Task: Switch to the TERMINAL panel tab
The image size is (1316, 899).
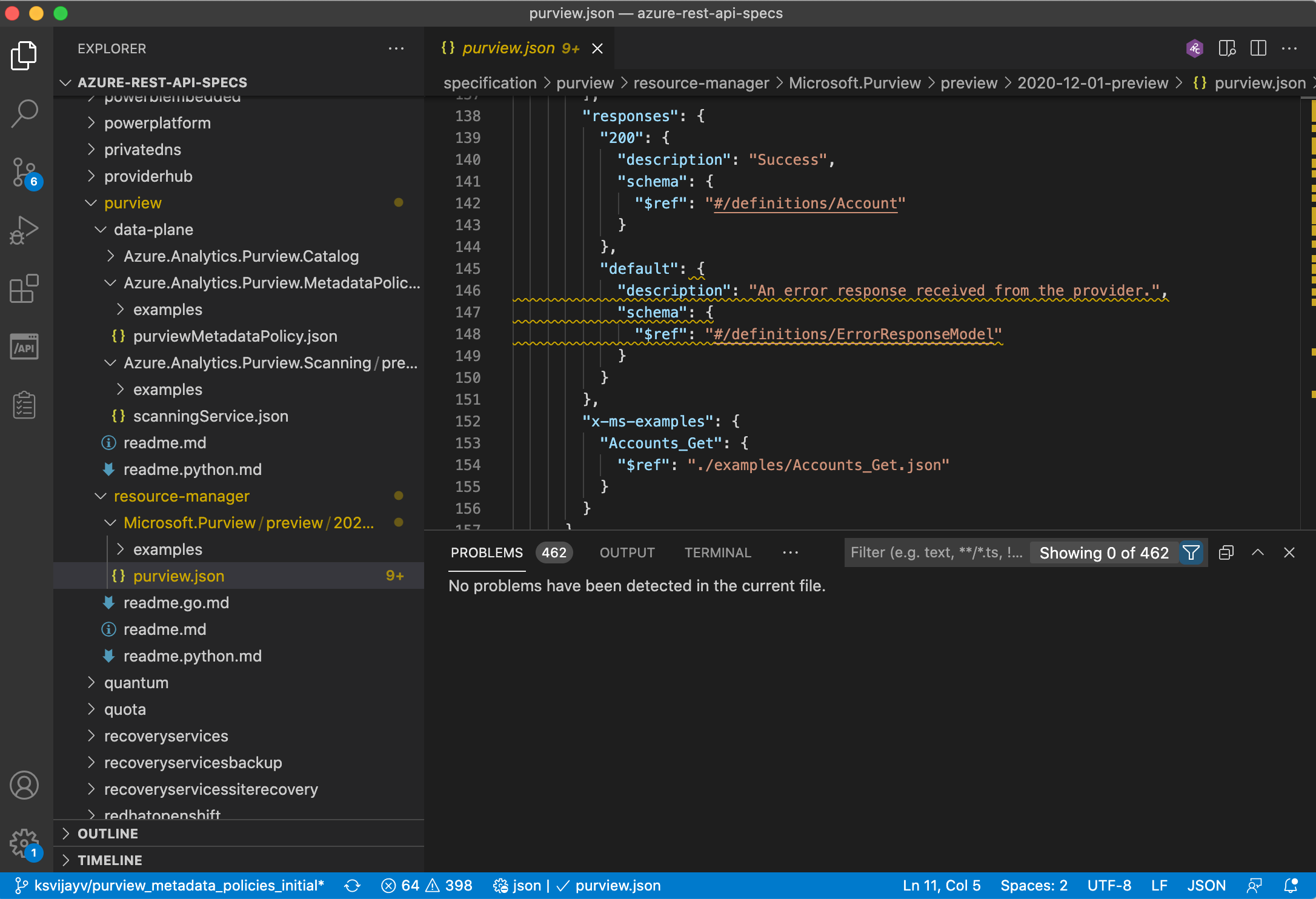Action: pos(717,552)
